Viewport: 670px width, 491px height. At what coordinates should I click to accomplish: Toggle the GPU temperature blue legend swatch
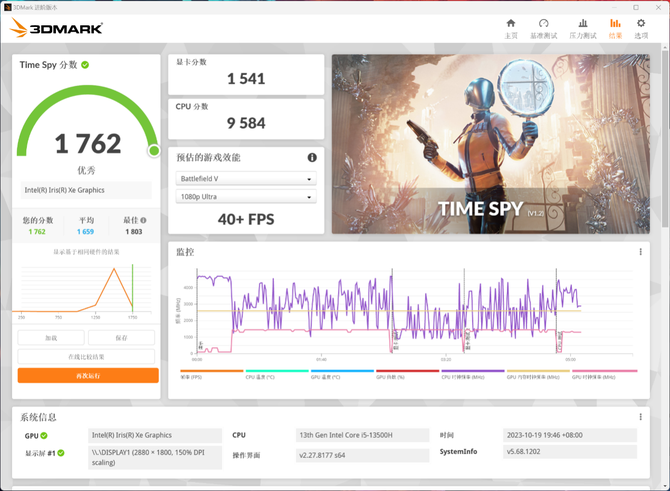pos(342,371)
